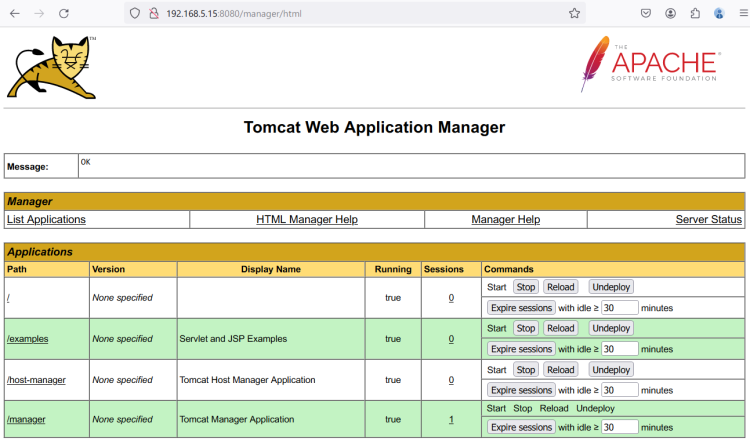The width and height of the screenshot is (750, 445).
Task: Undeploy the /examples application
Action: pyautogui.click(x=611, y=328)
